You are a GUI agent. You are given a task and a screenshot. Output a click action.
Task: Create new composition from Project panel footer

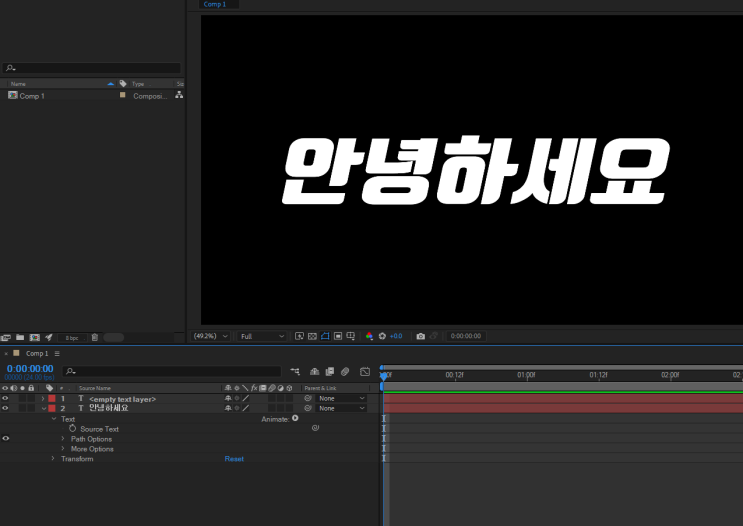34,338
